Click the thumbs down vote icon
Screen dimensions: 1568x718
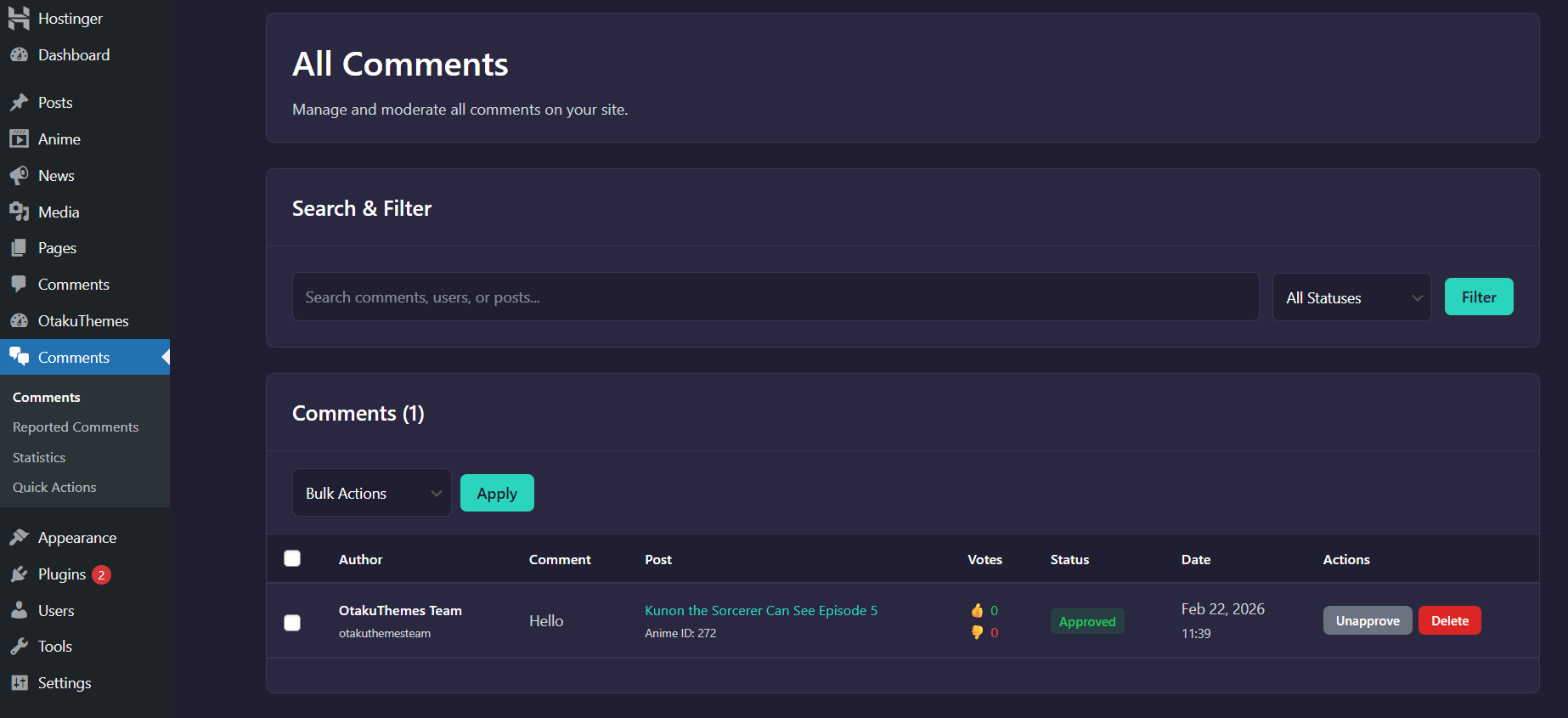point(977,632)
